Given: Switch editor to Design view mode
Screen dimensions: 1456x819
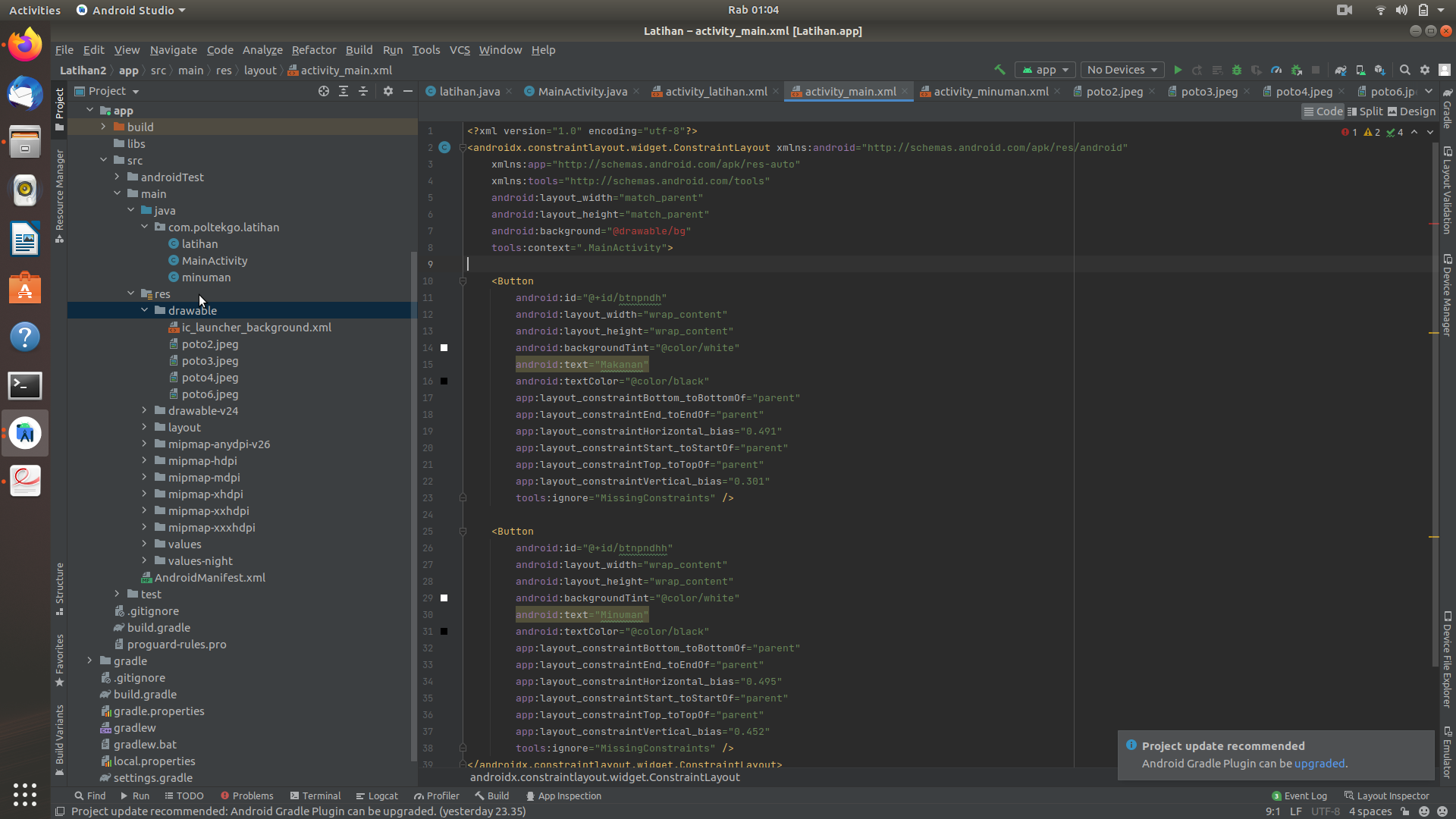Looking at the screenshot, I should click(1411, 111).
